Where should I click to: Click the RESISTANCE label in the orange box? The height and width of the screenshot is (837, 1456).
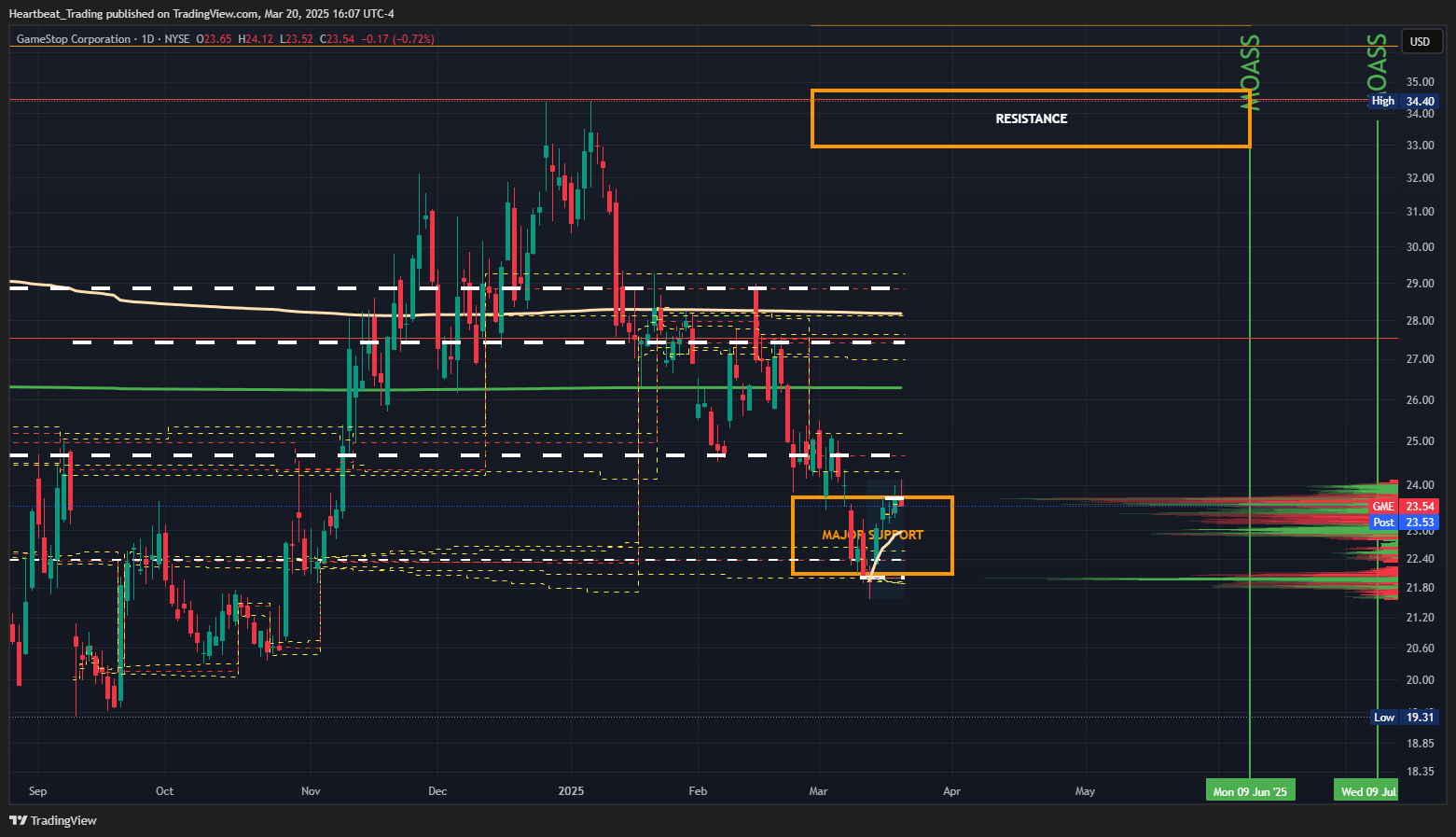click(x=1032, y=119)
